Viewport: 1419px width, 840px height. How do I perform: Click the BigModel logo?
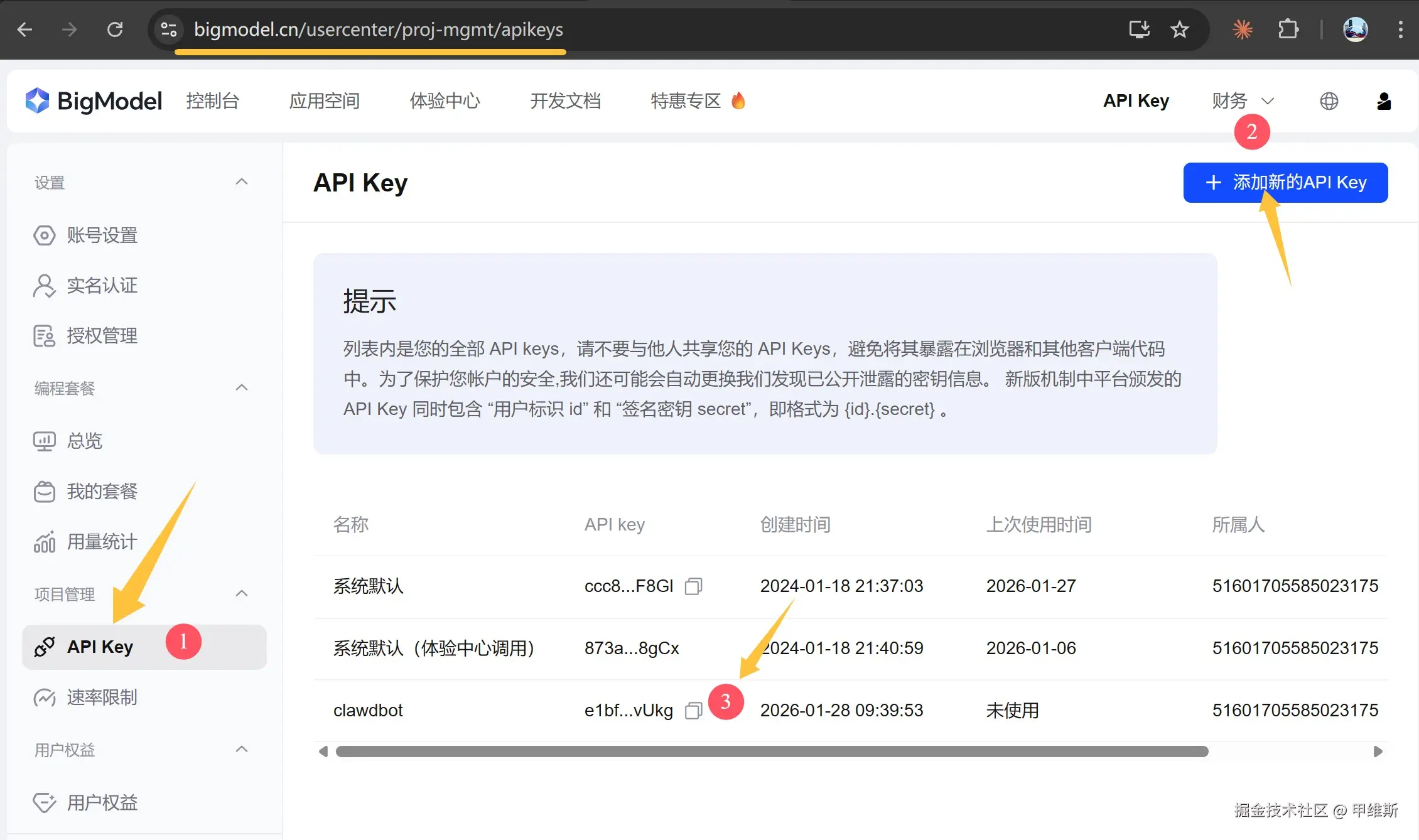point(94,101)
